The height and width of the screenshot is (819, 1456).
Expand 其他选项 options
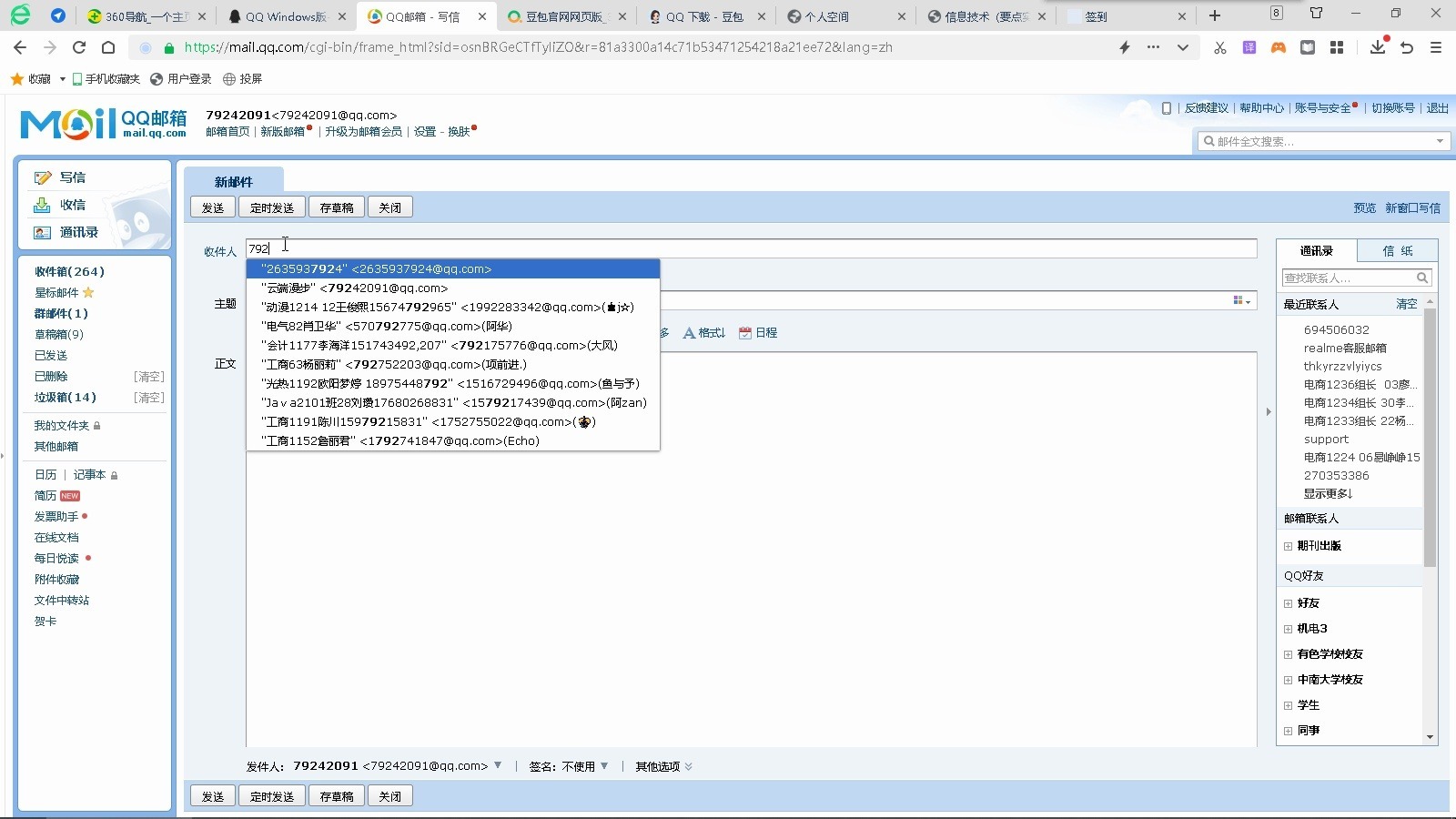pos(664,766)
